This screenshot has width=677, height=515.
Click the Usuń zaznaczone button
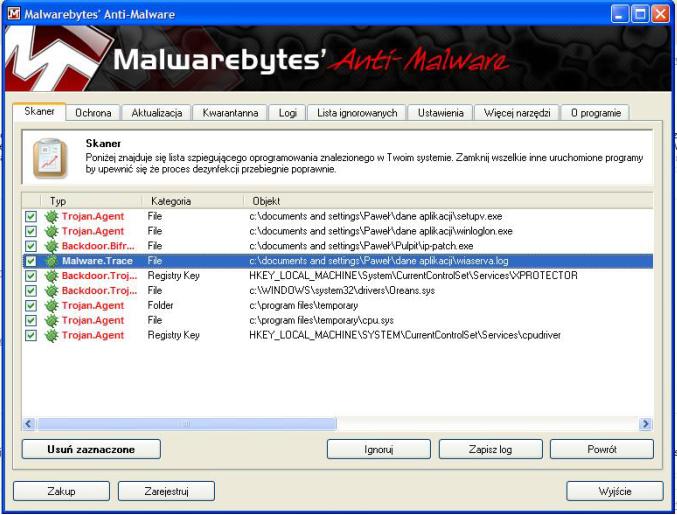(x=91, y=449)
